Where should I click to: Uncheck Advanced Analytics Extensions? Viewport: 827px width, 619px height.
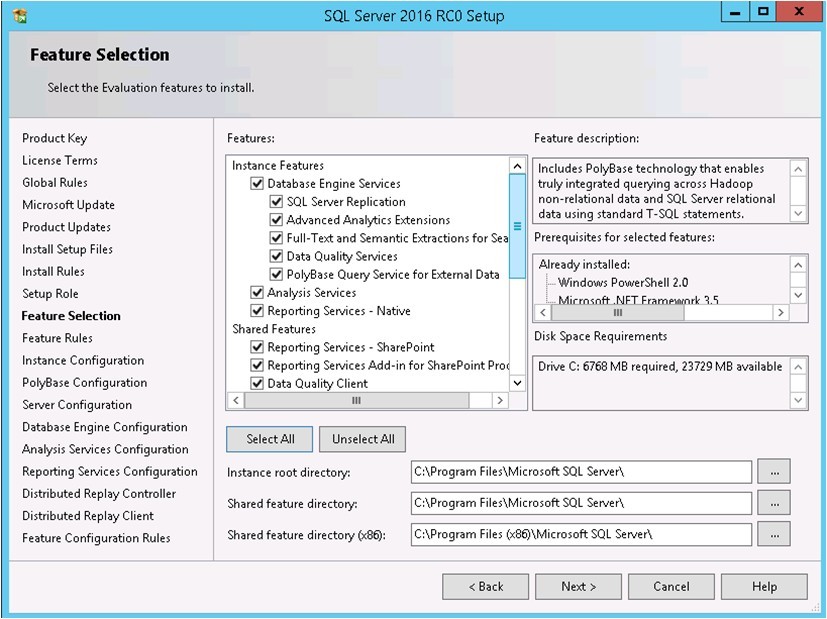click(276, 220)
